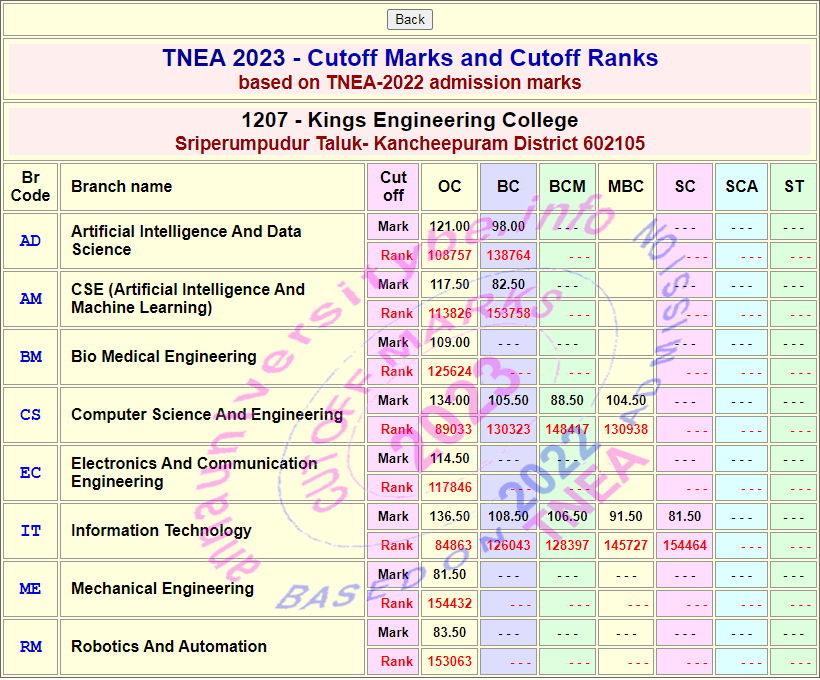The width and height of the screenshot is (820, 680).
Task: Click OC rank 154432 for Mechanical
Action: point(449,604)
